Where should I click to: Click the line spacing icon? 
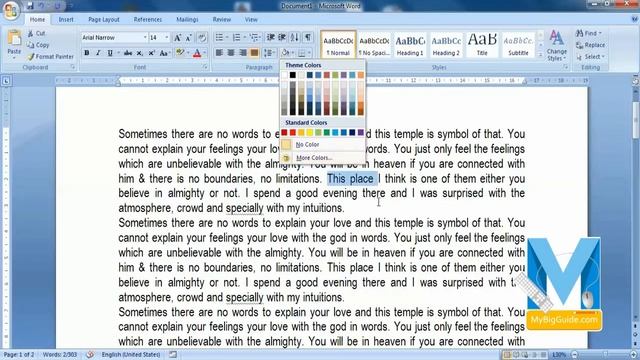click(268, 53)
